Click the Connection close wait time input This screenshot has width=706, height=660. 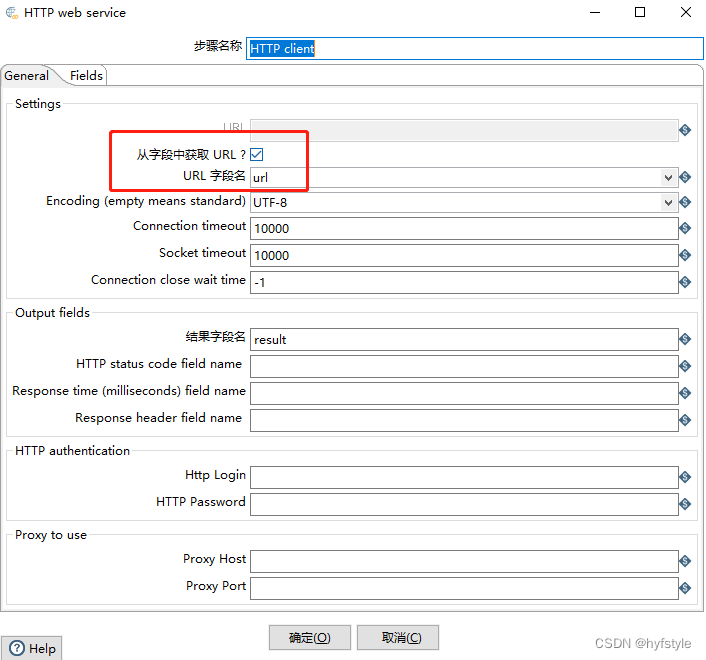coord(464,282)
